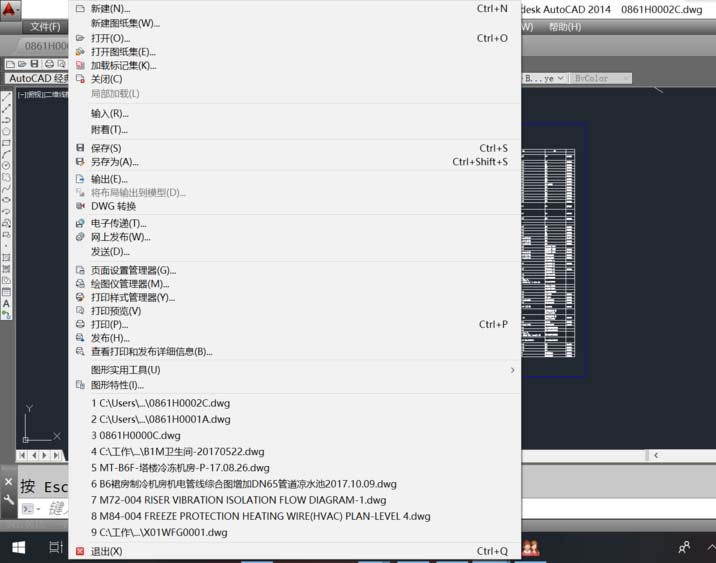
Task: Click the red Exit (退出) icon
Action: click(80, 551)
